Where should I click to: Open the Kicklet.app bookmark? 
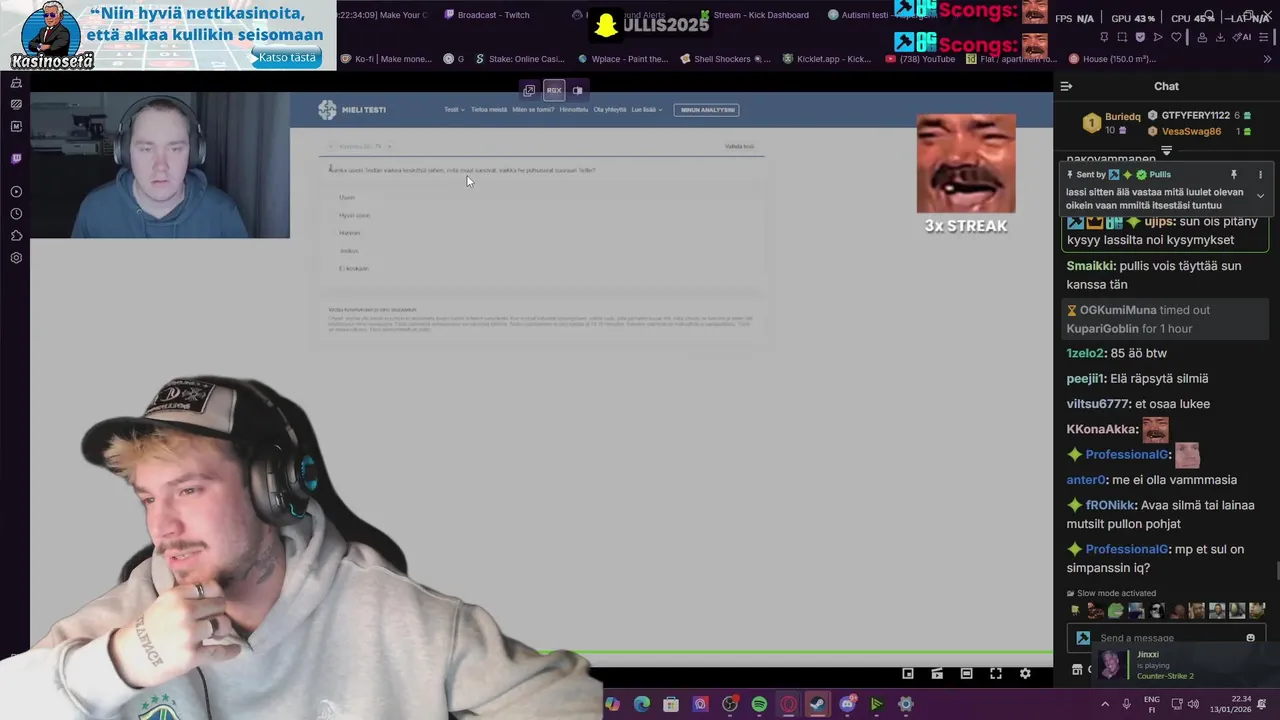click(x=827, y=59)
